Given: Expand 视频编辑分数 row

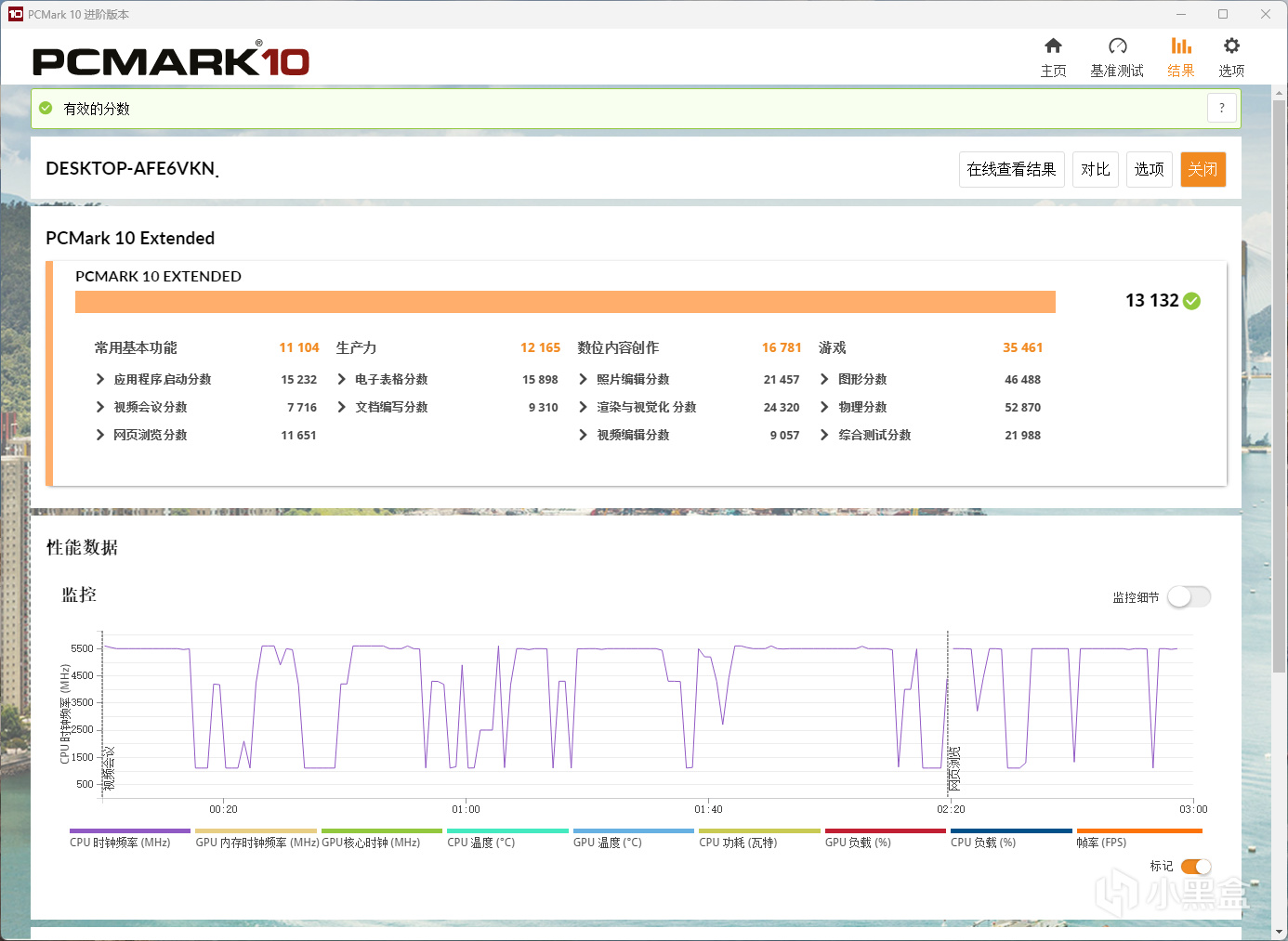Looking at the screenshot, I should [x=584, y=435].
